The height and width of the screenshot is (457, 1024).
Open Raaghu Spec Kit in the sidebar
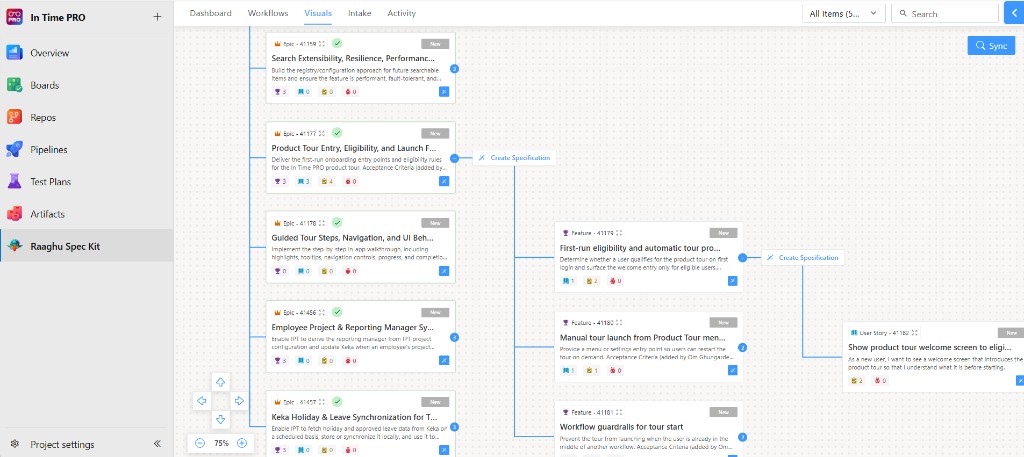coord(86,246)
